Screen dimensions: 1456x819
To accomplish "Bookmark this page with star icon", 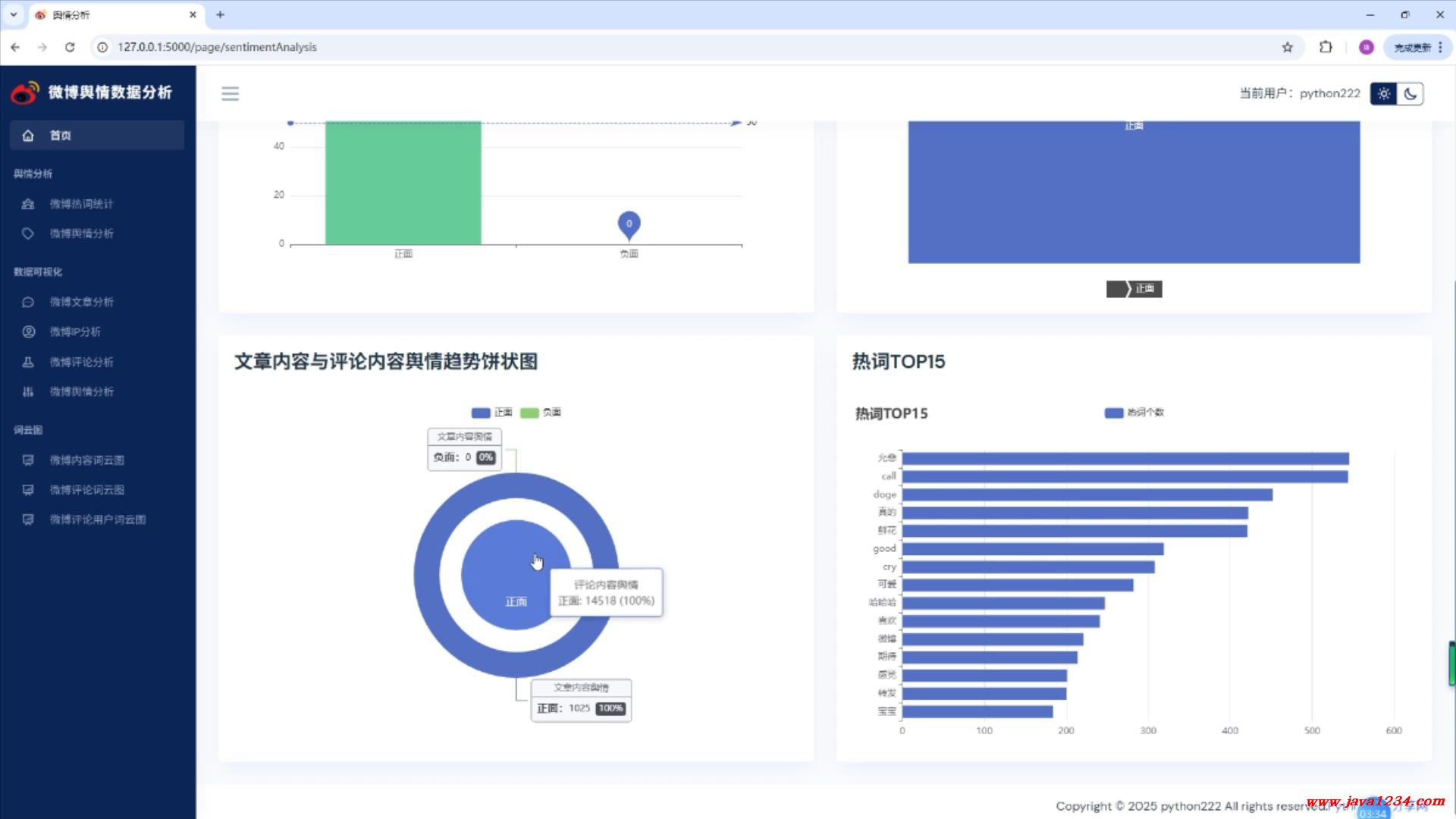I will point(1287,47).
